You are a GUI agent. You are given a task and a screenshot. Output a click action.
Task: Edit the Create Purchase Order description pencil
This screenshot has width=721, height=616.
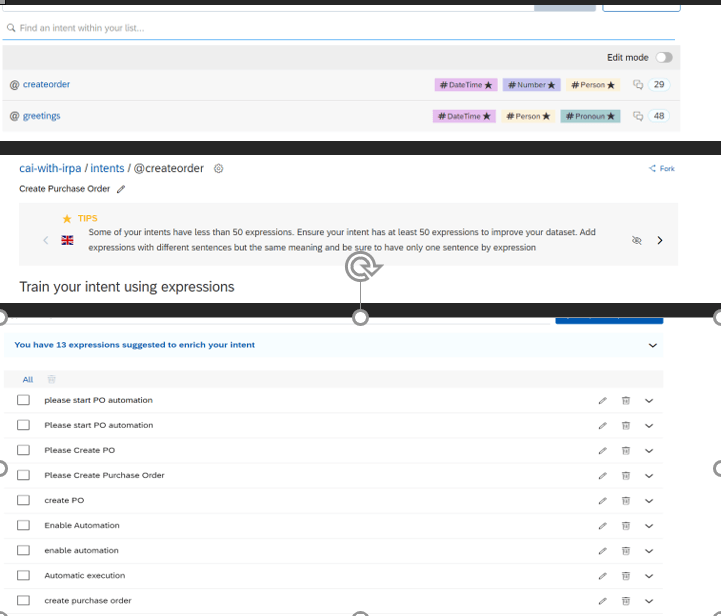tap(121, 189)
